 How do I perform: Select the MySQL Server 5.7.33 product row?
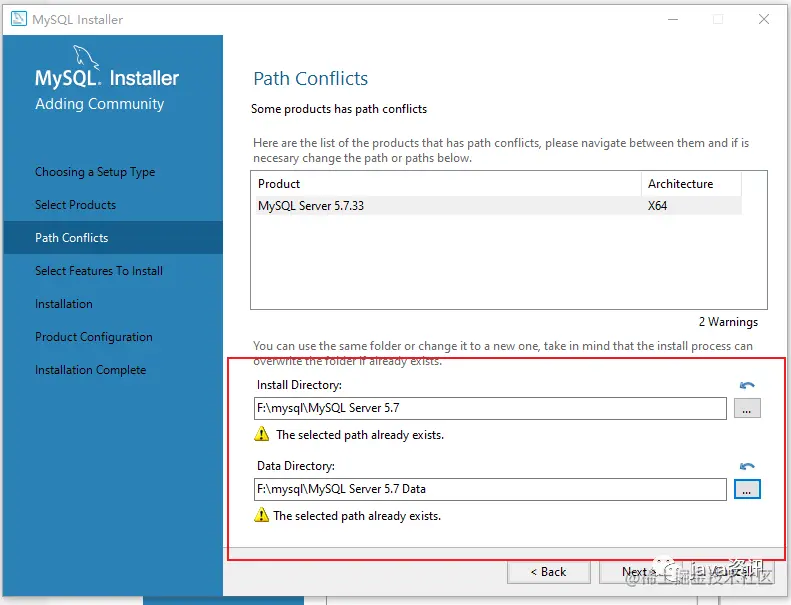(498, 206)
